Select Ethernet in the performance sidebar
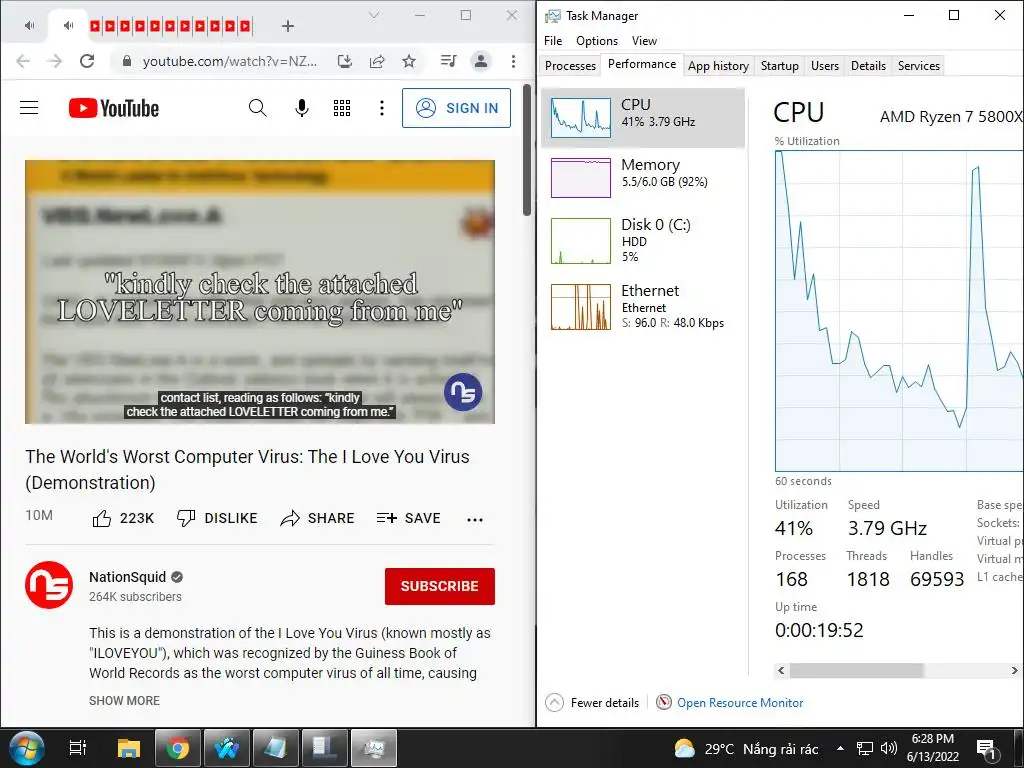 tap(643, 306)
